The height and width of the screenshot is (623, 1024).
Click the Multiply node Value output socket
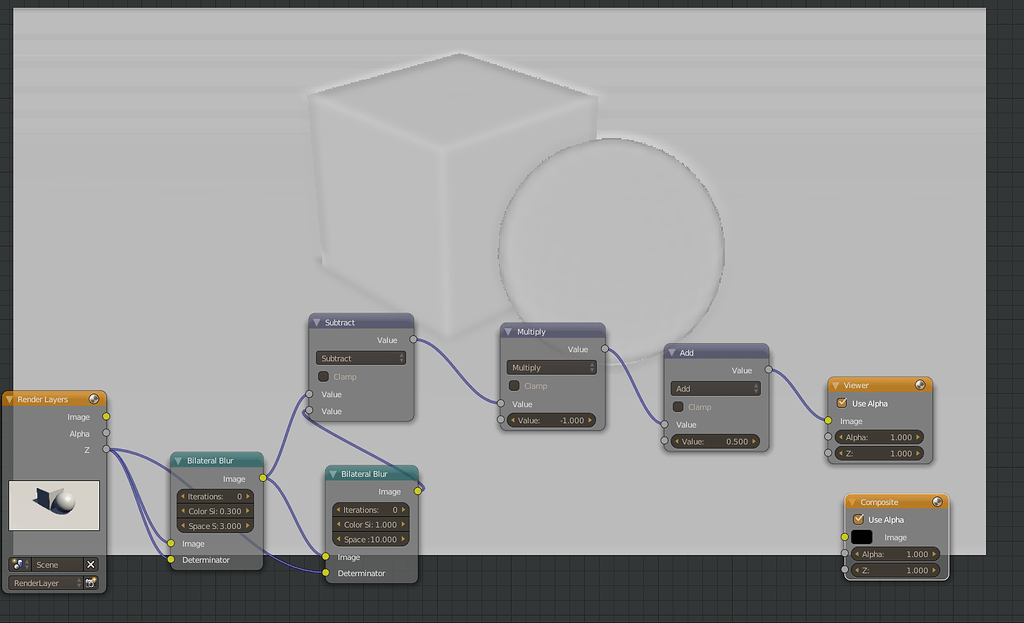(x=605, y=349)
